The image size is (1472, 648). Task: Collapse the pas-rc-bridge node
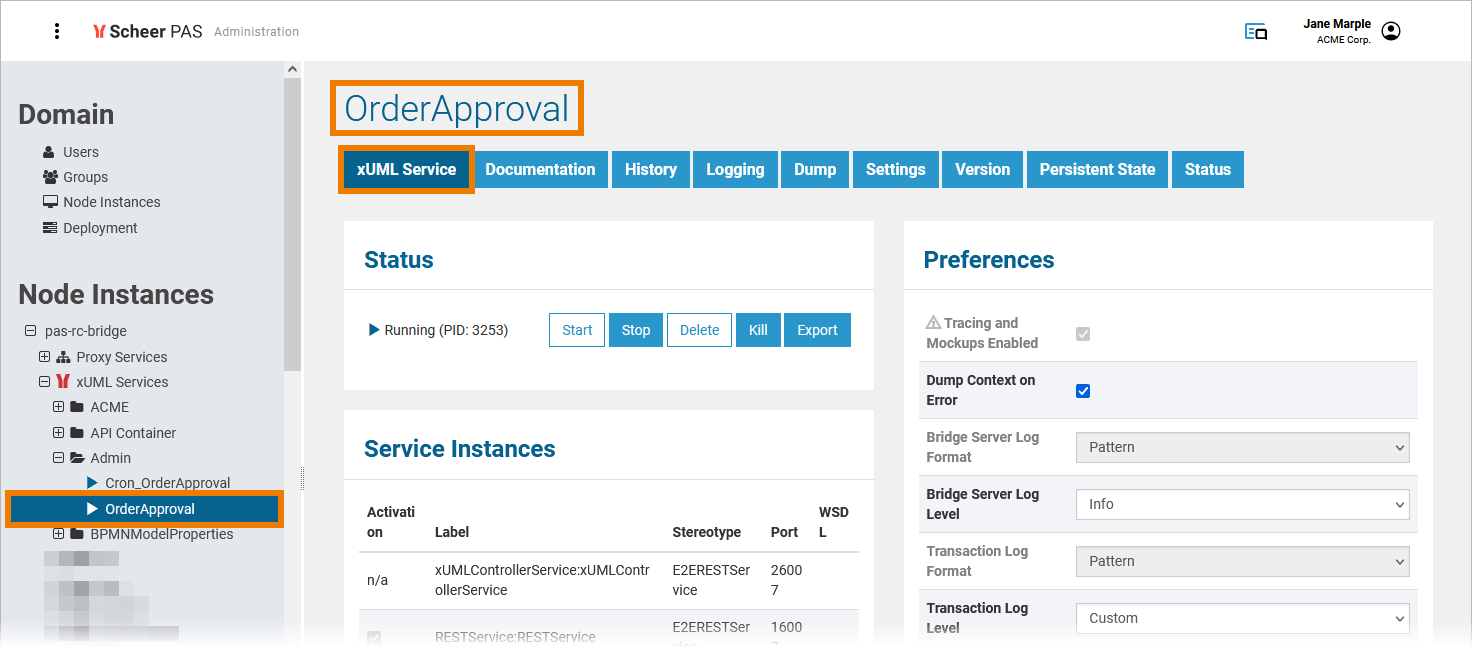pos(29,331)
